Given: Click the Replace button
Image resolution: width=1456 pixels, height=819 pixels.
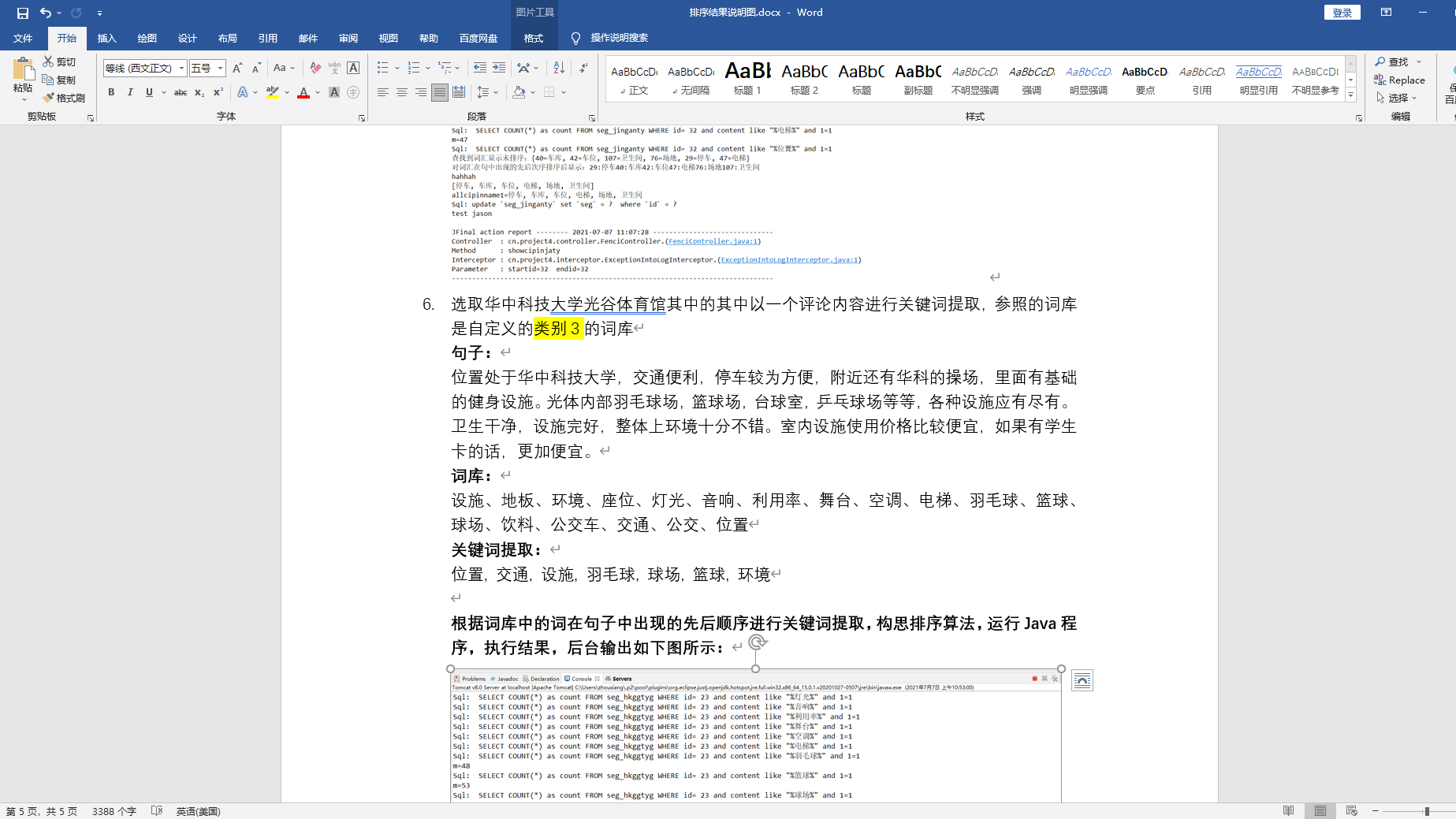Looking at the screenshot, I should pos(1400,80).
